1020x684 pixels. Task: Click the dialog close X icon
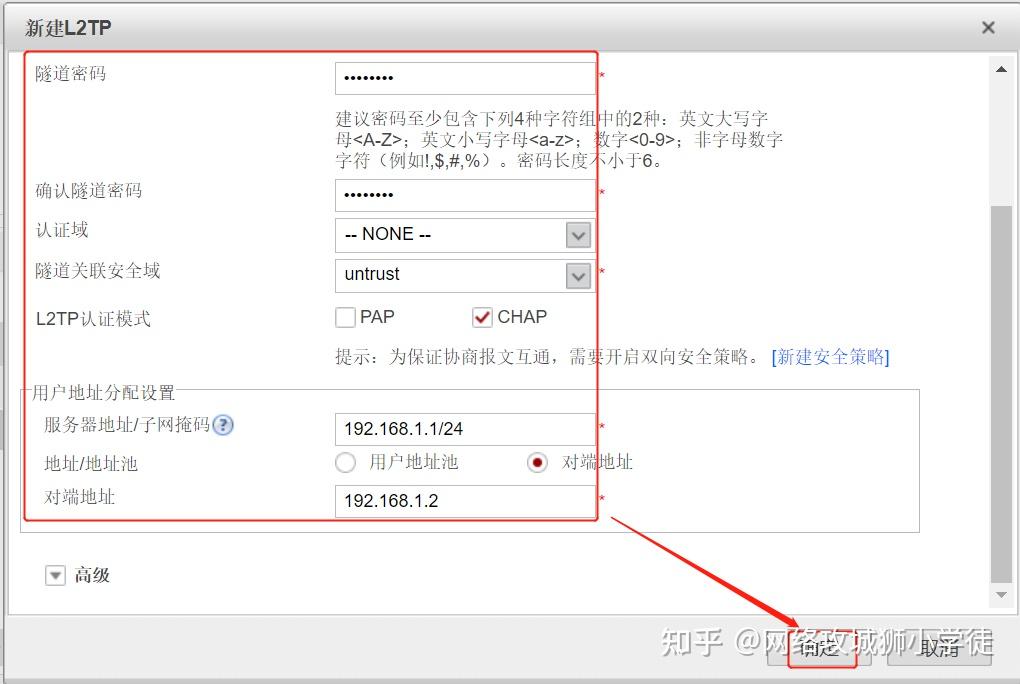pos(987,27)
